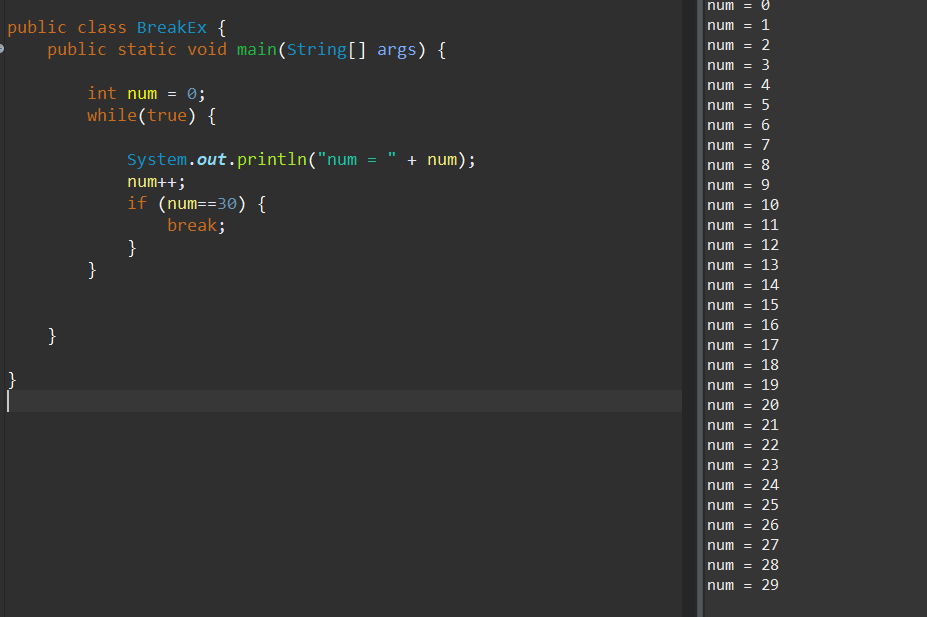Viewport: 927px width, 617px height.
Task: Click console output 'num = 2'
Action: click(738, 46)
